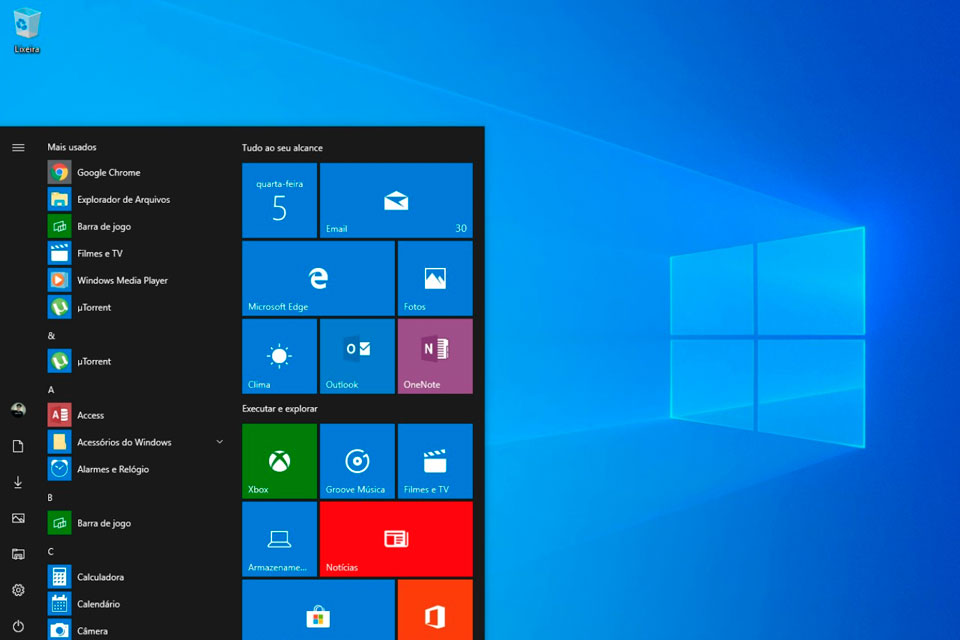Open µTorrent under the & section
Image resolution: width=960 pixels, height=640 pixels.
[x=136, y=361]
